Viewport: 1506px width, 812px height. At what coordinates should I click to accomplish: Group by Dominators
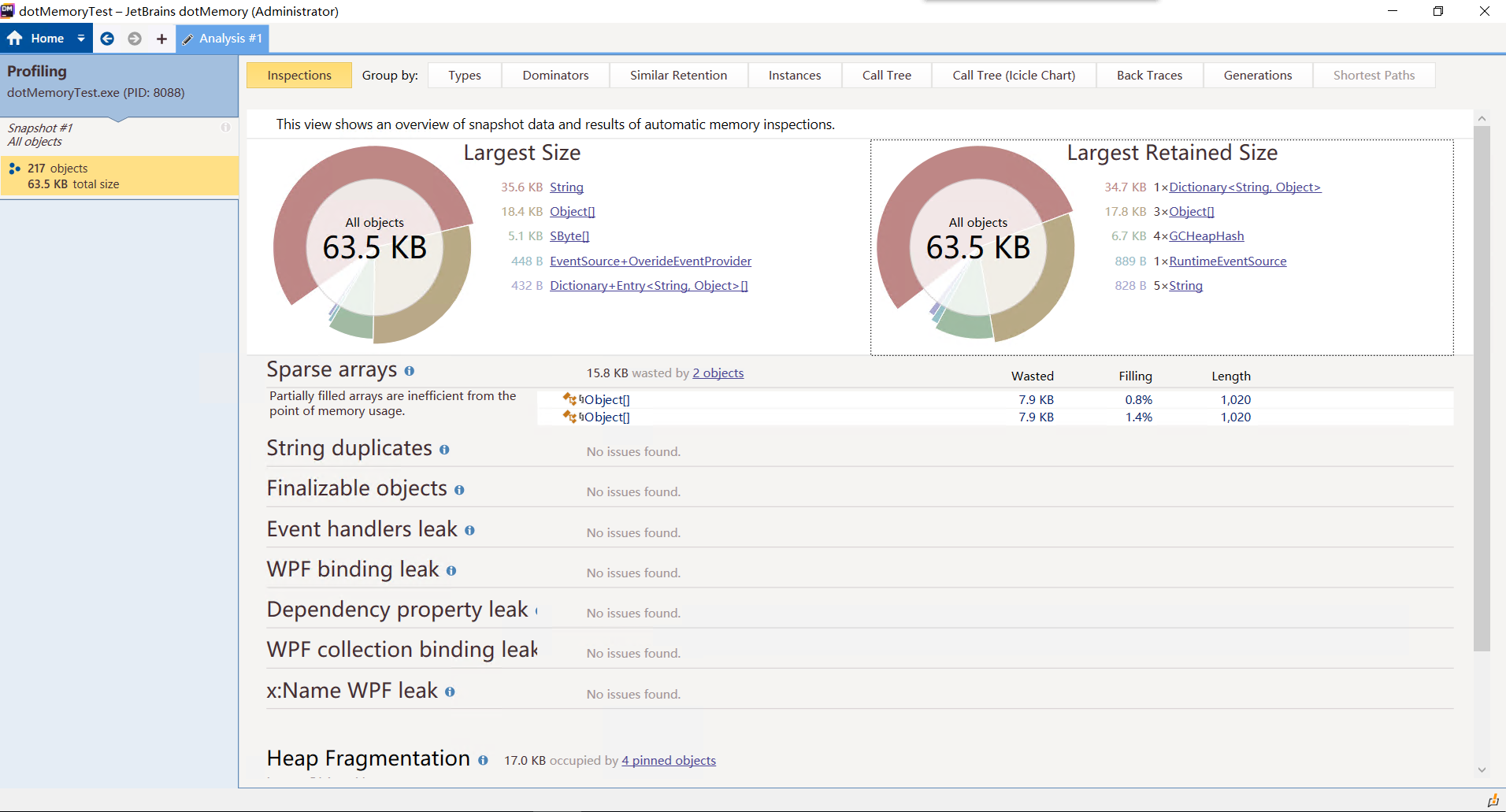coord(555,76)
